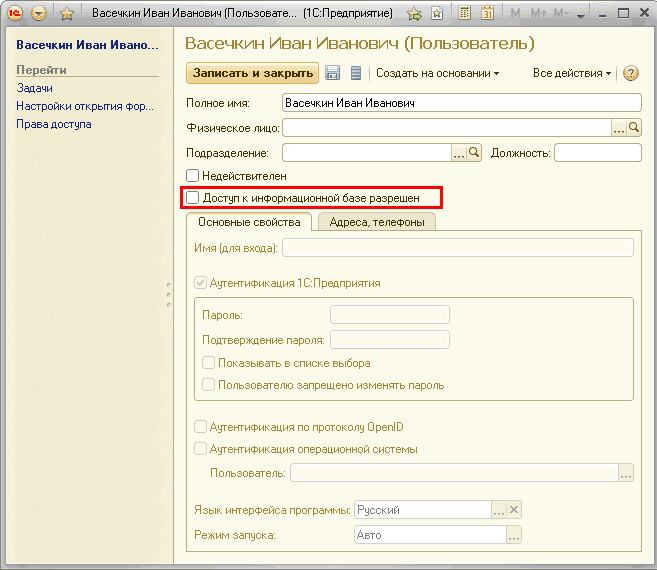The height and width of the screenshot is (570, 657).
Task: Open the Права доступа link
Action: click(53, 124)
